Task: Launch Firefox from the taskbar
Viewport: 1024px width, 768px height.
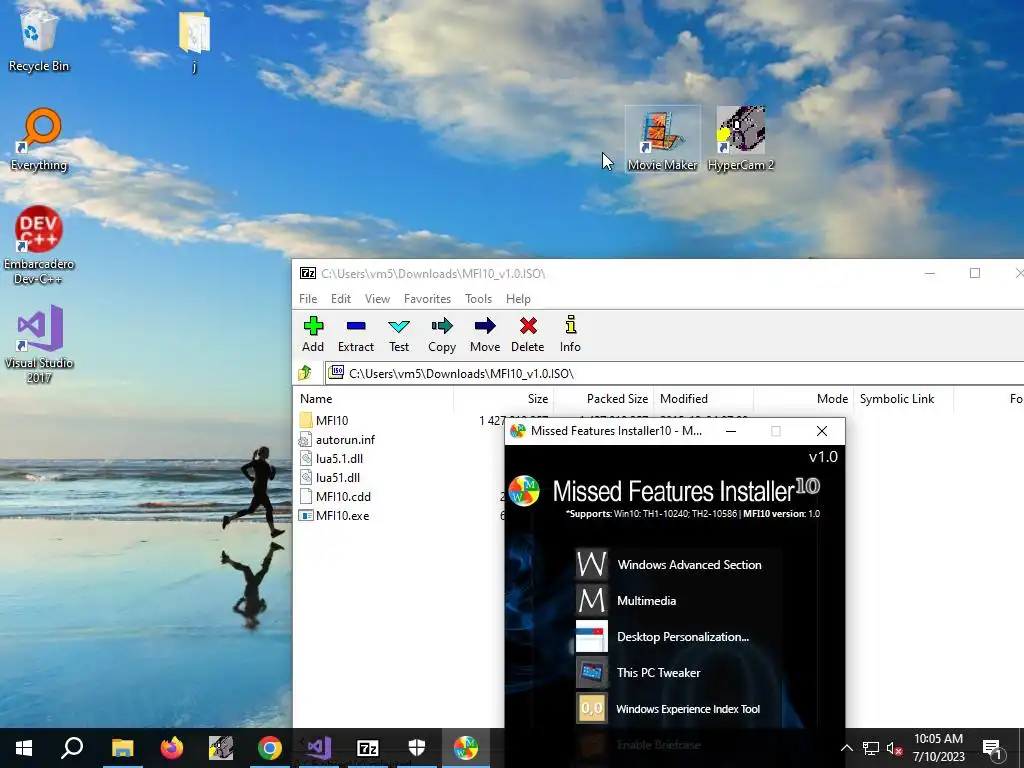Action: (x=172, y=748)
